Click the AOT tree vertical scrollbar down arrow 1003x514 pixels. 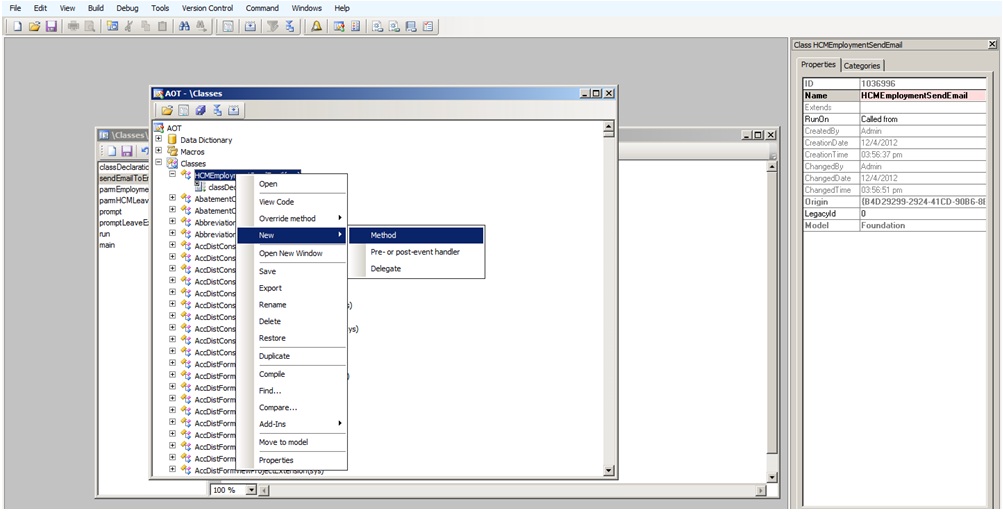click(609, 471)
